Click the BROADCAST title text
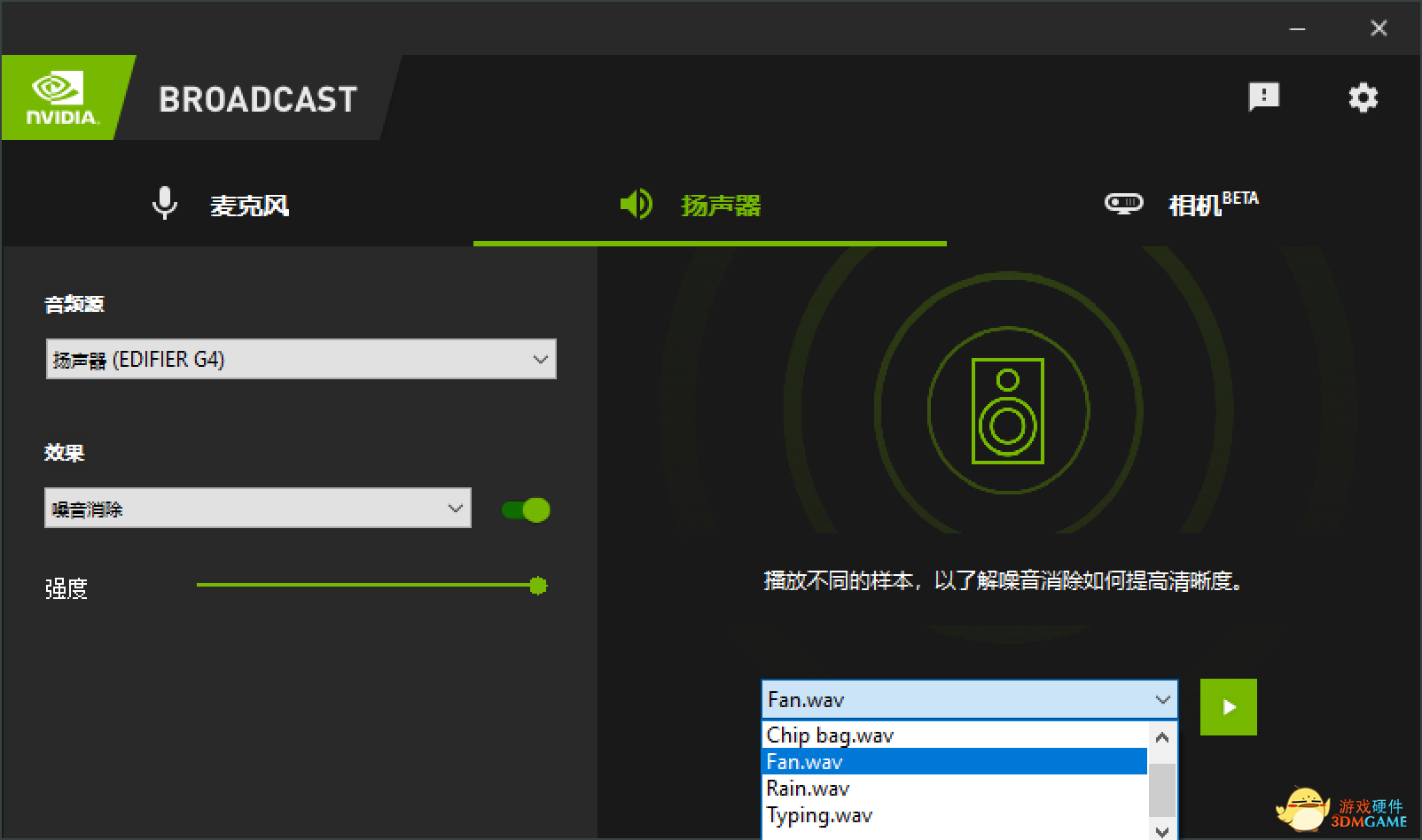Screen dimensions: 1422x840 (x=258, y=99)
